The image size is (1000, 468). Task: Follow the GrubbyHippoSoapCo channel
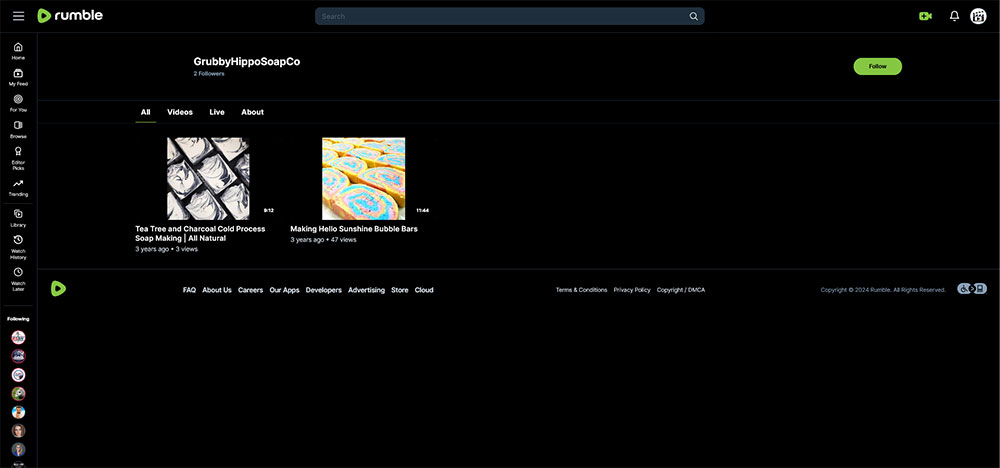pyautogui.click(x=878, y=66)
